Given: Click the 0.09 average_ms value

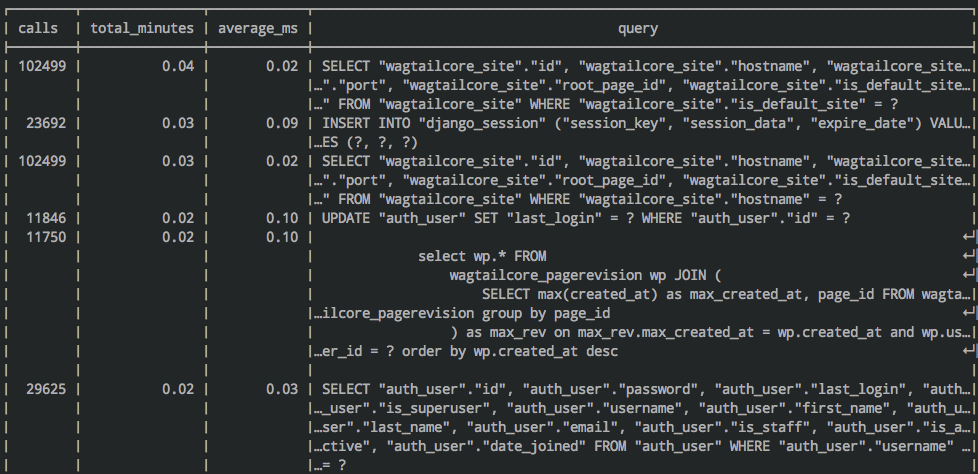Looking at the screenshot, I should click(x=282, y=123).
